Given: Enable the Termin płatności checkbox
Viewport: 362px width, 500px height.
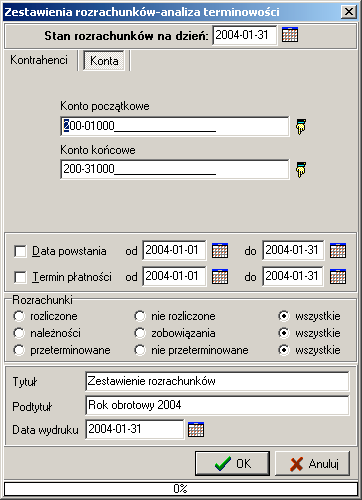Looking at the screenshot, I should (x=20, y=277).
